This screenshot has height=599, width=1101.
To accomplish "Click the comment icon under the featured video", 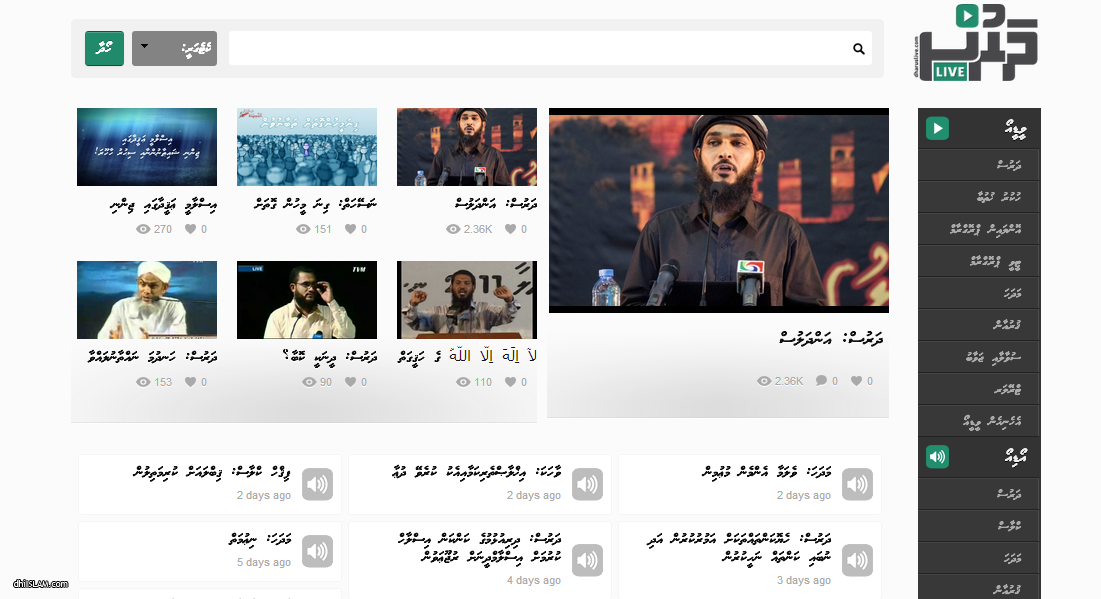I will click(x=820, y=381).
